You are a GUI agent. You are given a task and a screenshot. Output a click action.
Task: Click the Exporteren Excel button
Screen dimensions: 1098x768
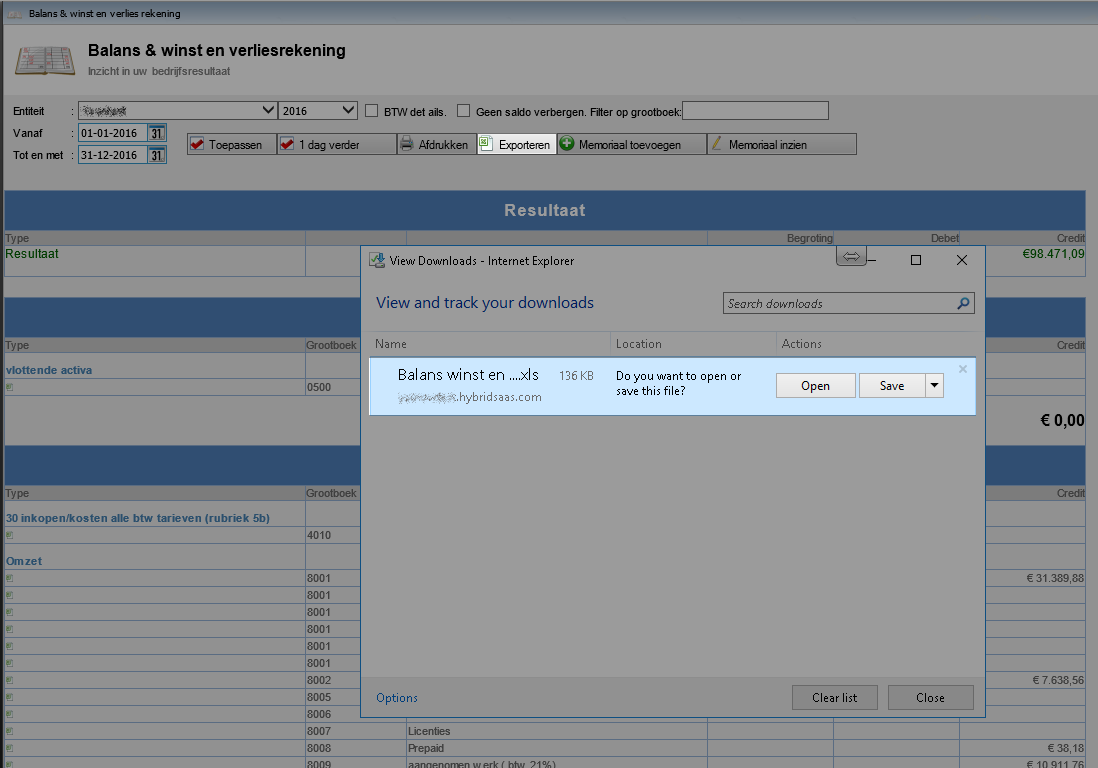pos(516,145)
